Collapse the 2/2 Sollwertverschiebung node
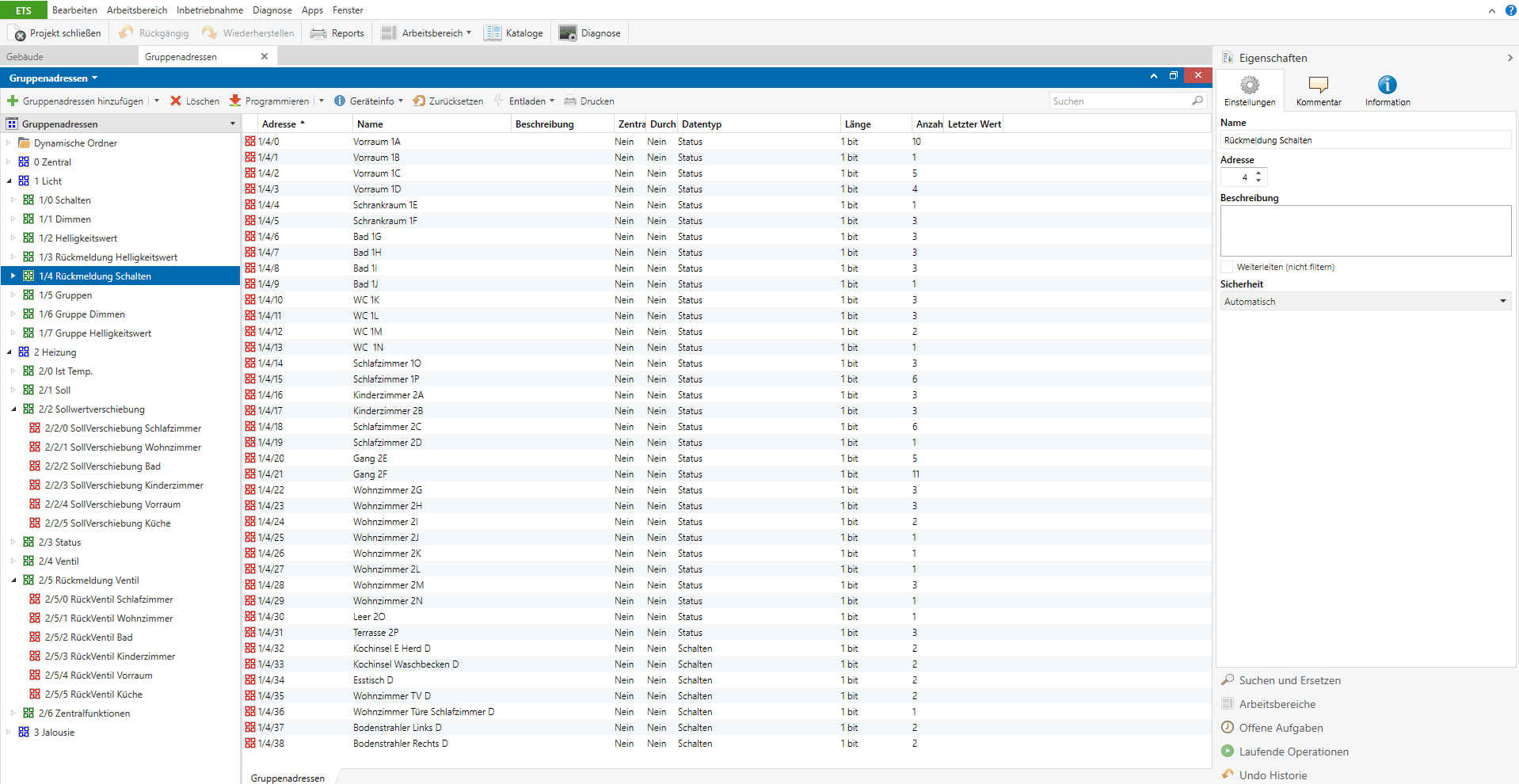This screenshot has height=784, width=1519. (x=14, y=409)
